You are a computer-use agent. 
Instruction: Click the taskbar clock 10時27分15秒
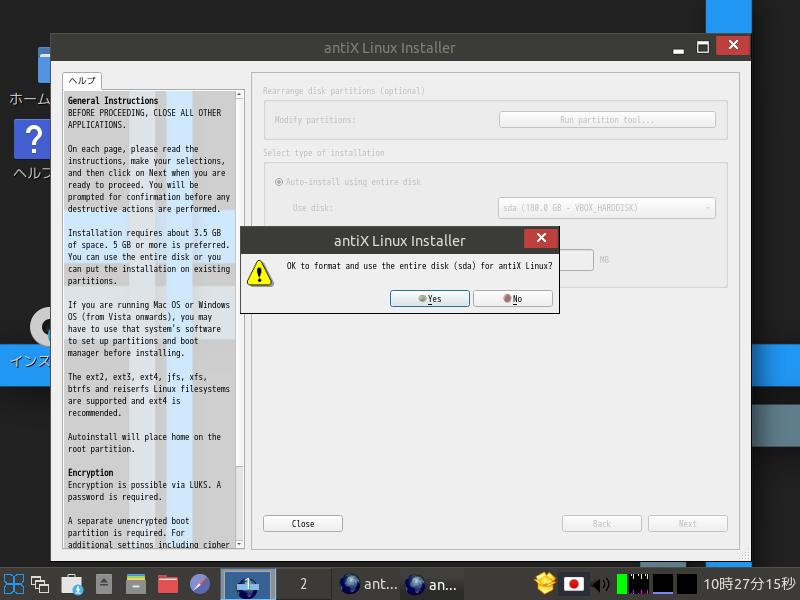click(749, 584)
